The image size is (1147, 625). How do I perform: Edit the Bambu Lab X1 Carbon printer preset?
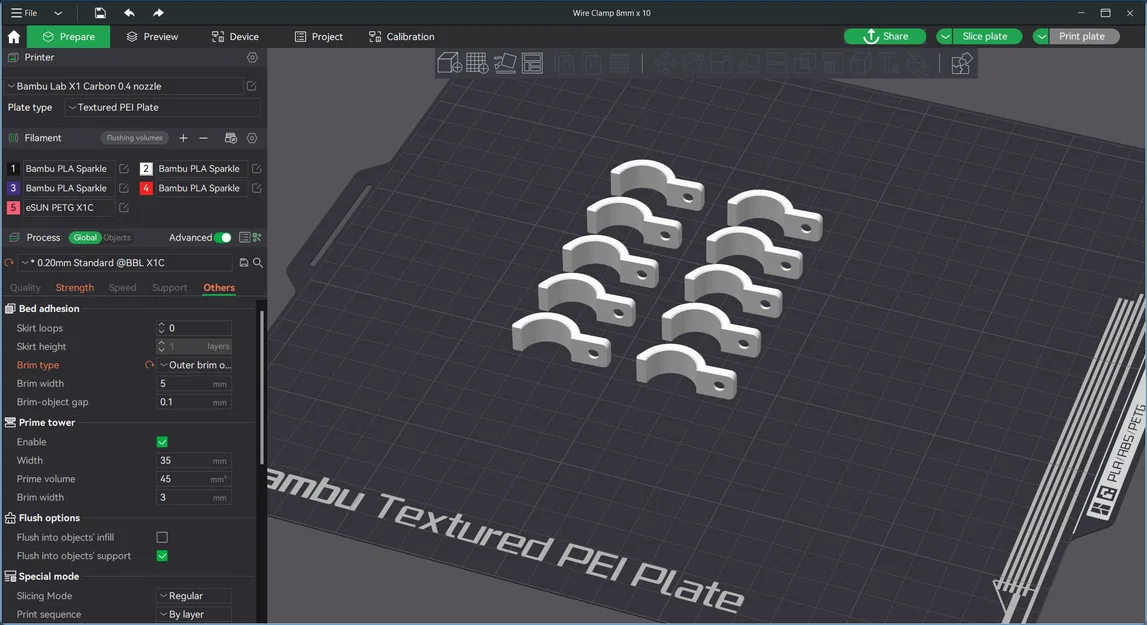coord(252,86)
